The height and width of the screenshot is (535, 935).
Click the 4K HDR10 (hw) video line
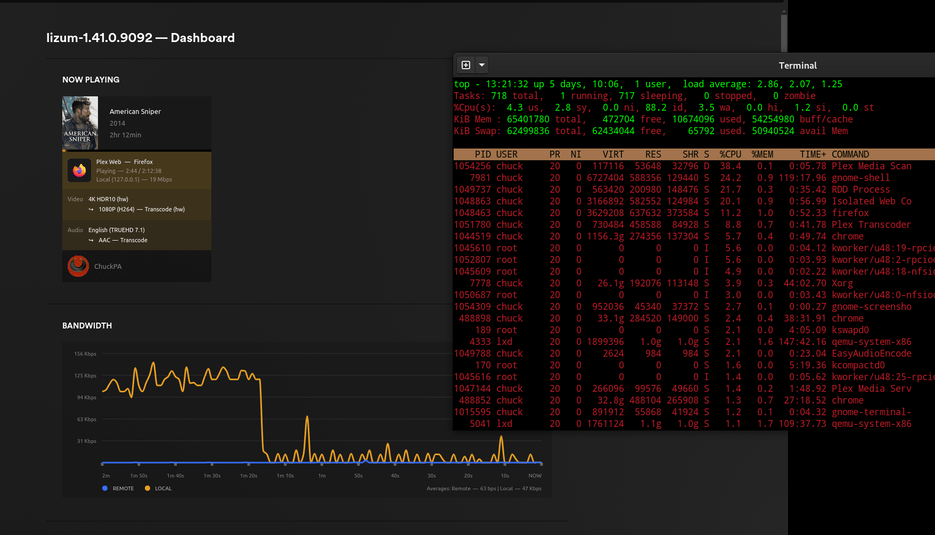click(108, 199)
